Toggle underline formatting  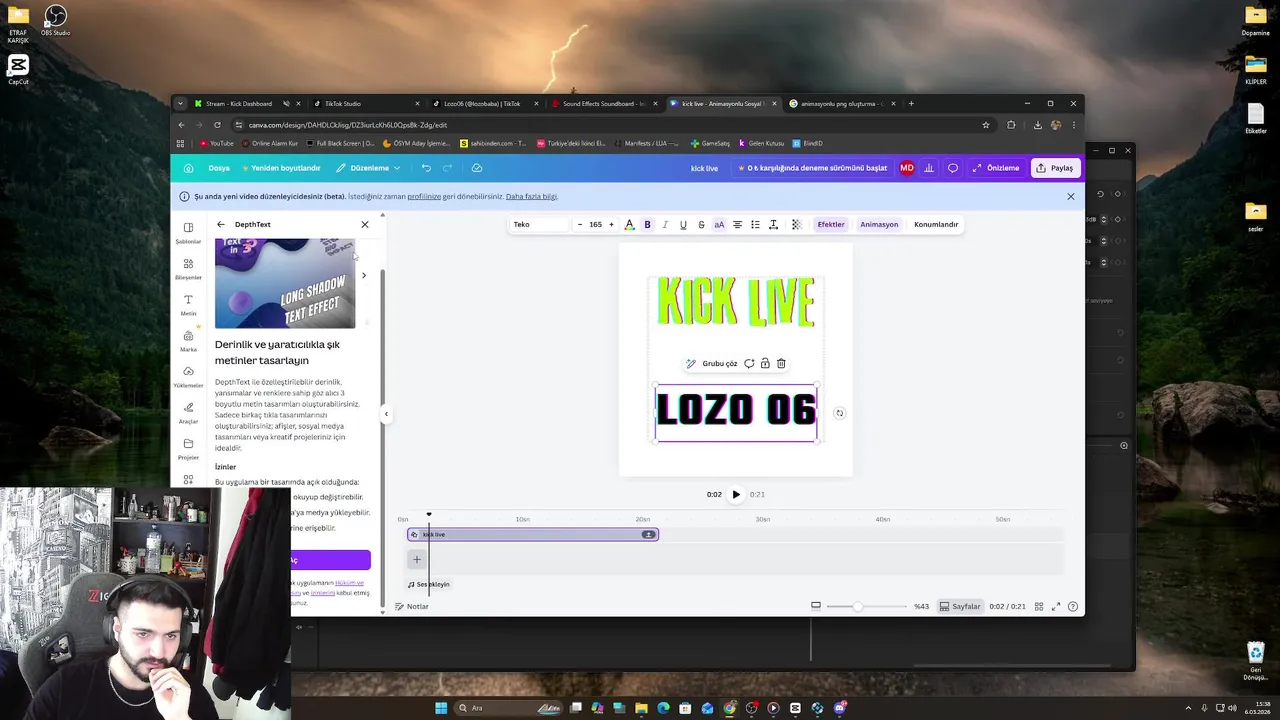[x=683, y=224]
